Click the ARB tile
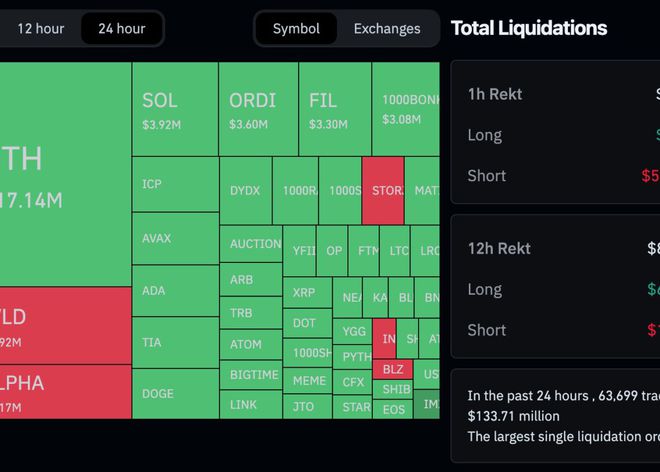The height and width of the screenshot is (472, 660). tap(251, 280)
